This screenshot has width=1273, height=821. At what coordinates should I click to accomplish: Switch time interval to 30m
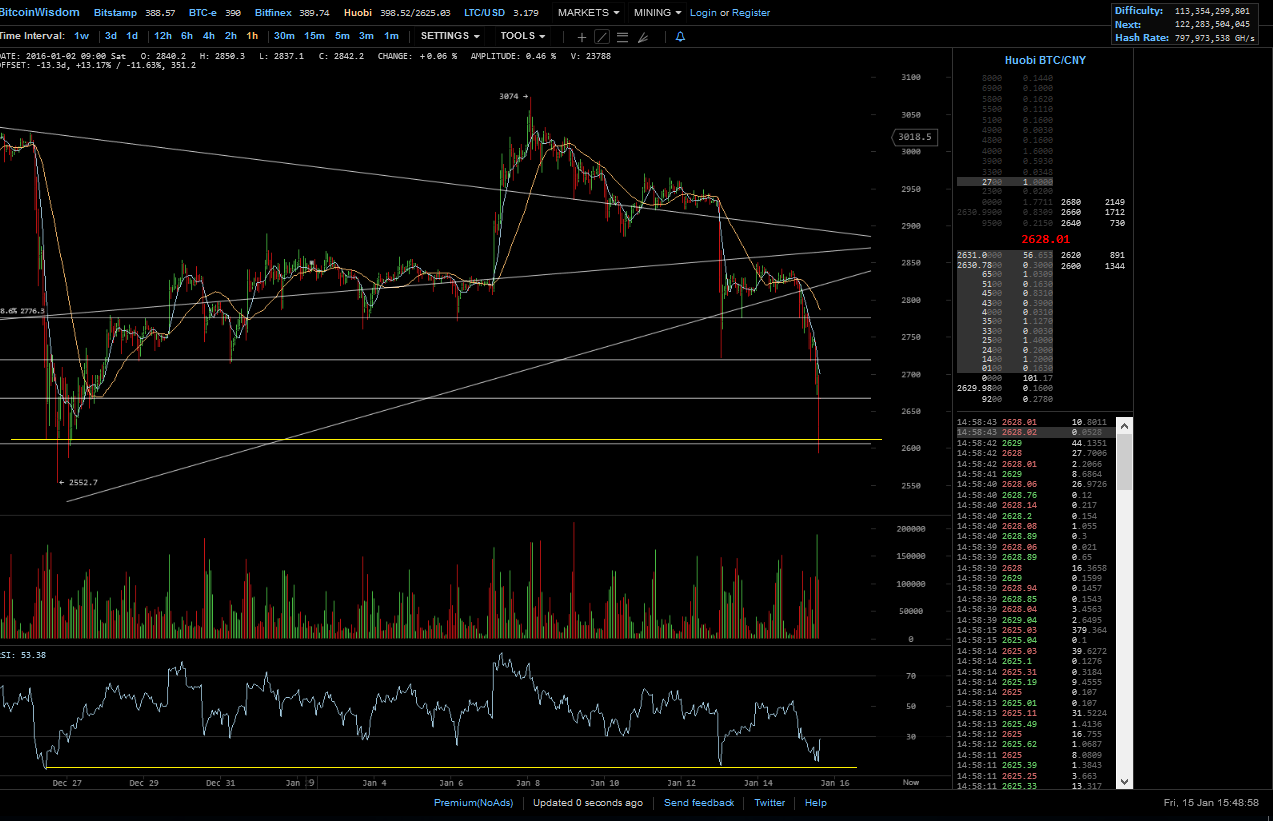[285, 36]
